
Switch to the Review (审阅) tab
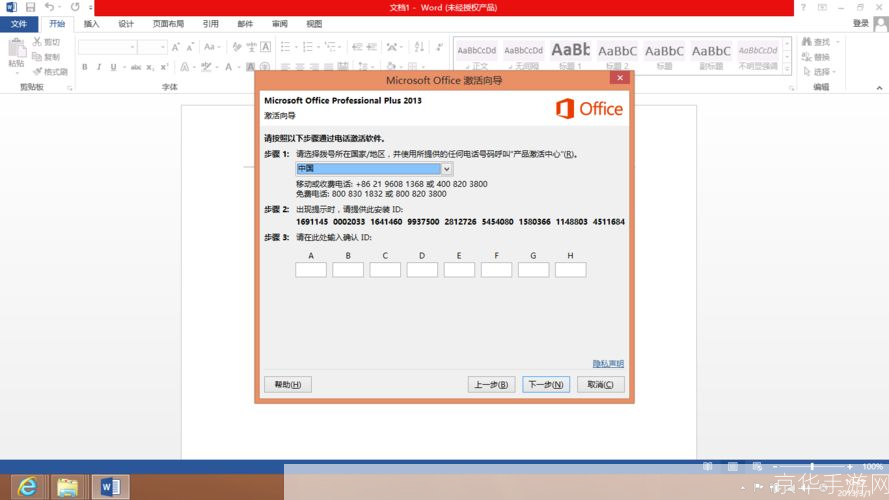[x=280, y=24]
